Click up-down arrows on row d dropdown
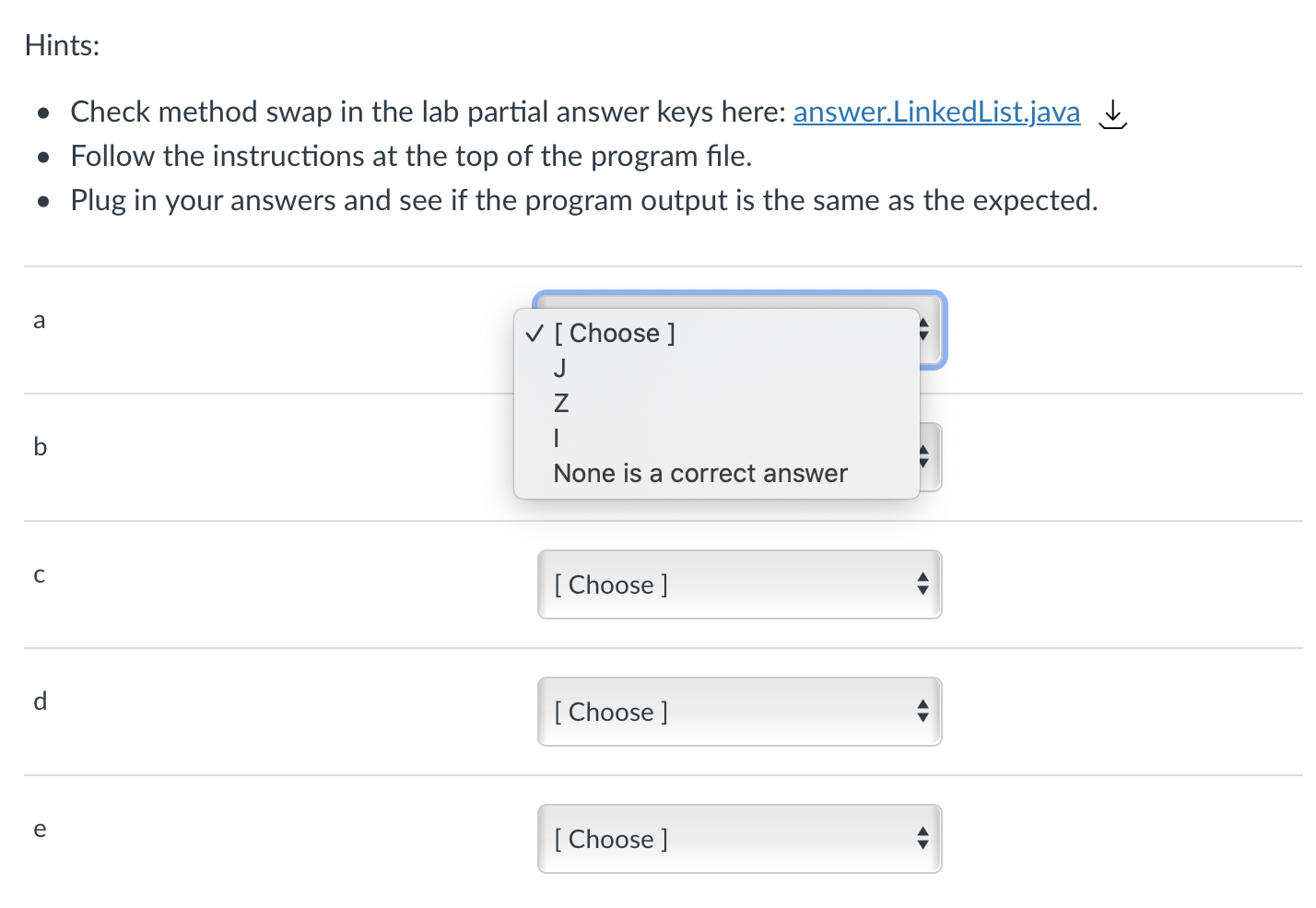 coord(922,711)
